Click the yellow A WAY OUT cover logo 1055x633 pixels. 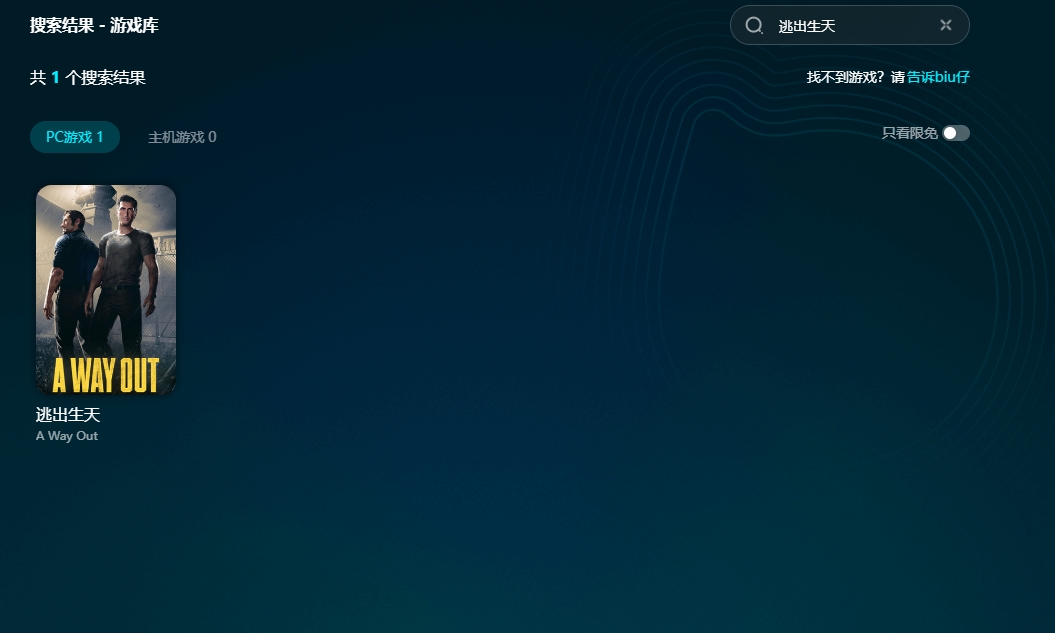[x=106, y=375]
